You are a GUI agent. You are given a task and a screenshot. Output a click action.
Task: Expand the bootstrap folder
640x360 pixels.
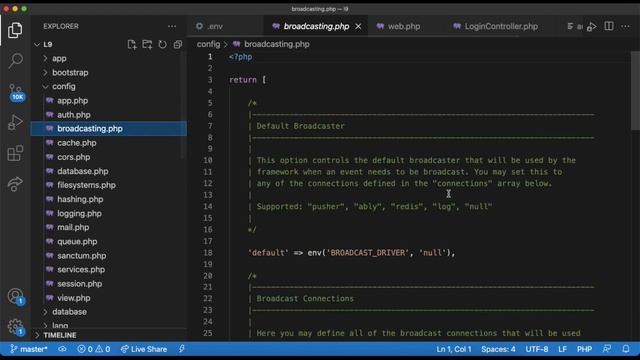tap(70, 73)
